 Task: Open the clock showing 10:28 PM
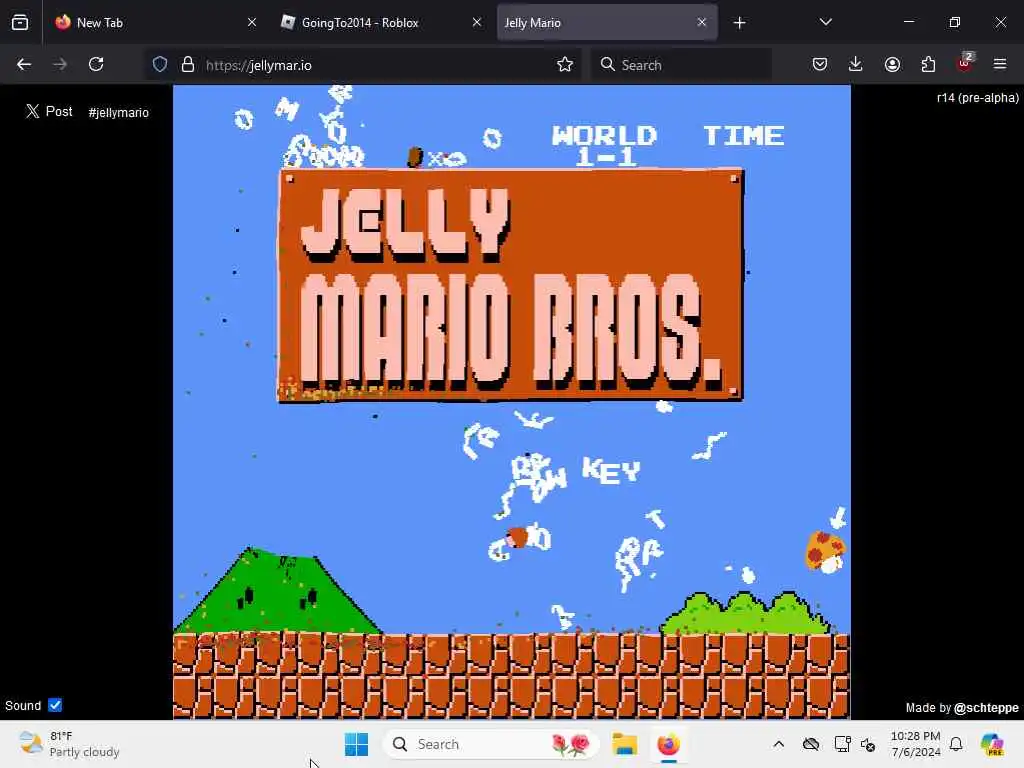click(916, 744)
